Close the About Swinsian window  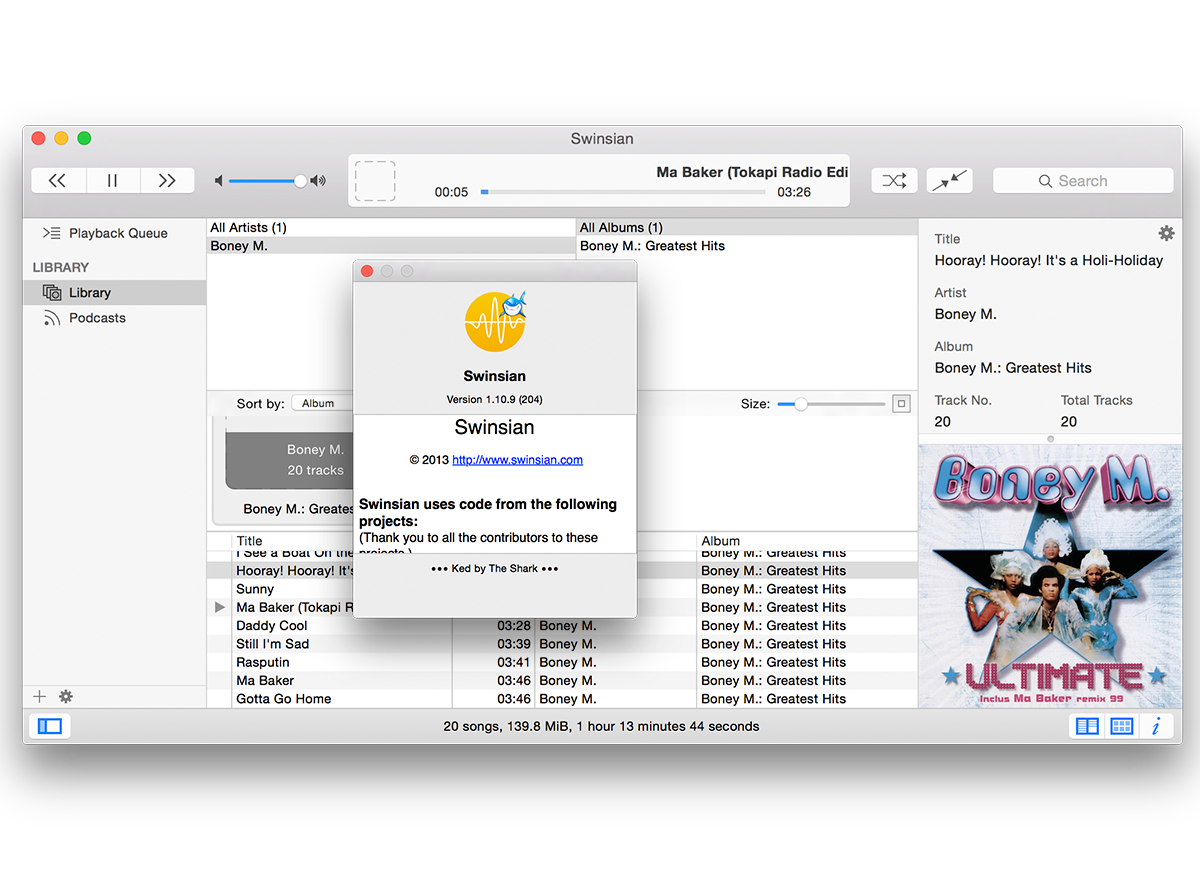(367, 271)
